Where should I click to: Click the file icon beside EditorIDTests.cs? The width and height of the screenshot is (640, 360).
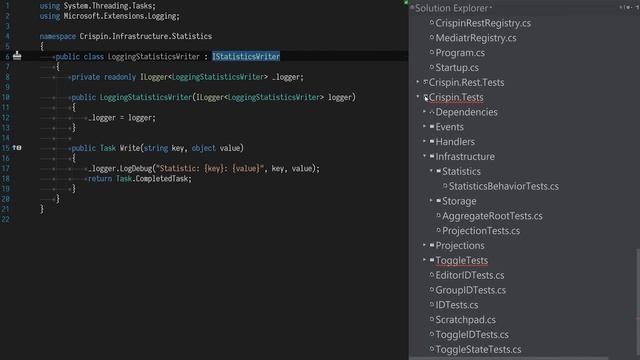click(x=431, y=275)
